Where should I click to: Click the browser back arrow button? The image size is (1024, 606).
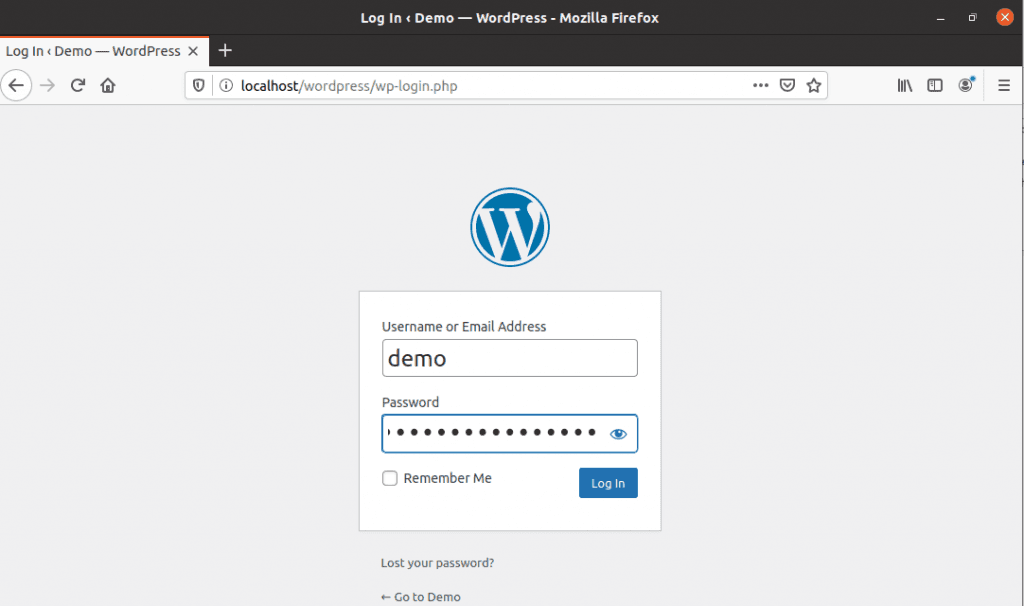pyautogui.click(x=16, y=86)
